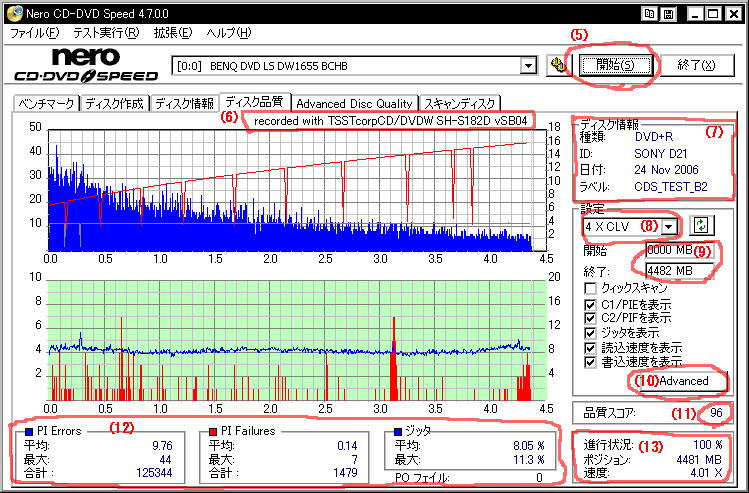Open the drive options icon beside 開始
The image size is (749, 493).
tap(558, 65)
